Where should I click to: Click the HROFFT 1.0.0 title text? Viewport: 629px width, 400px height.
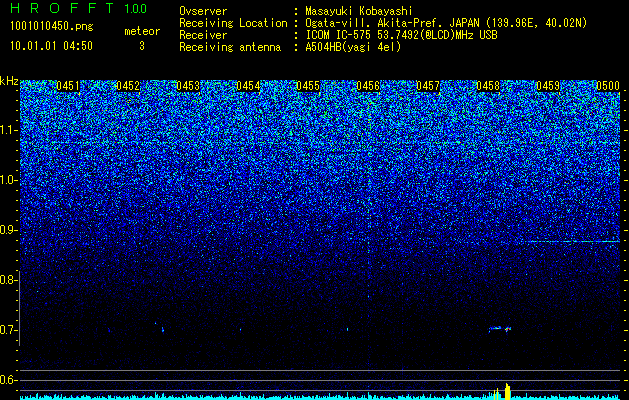click(79, 8)
